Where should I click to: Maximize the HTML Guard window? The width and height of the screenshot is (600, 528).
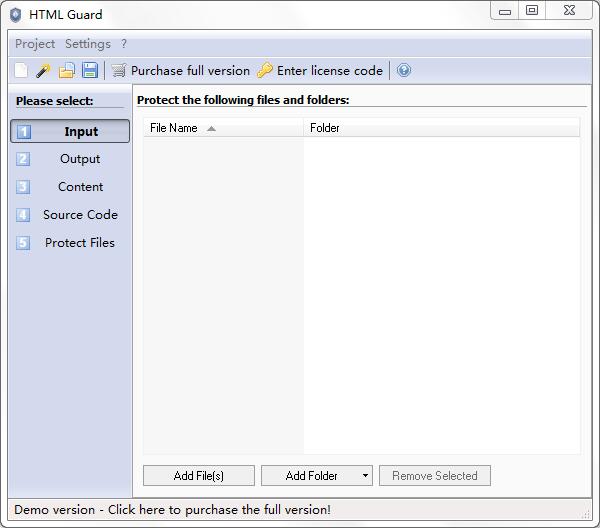click(532, 11)
